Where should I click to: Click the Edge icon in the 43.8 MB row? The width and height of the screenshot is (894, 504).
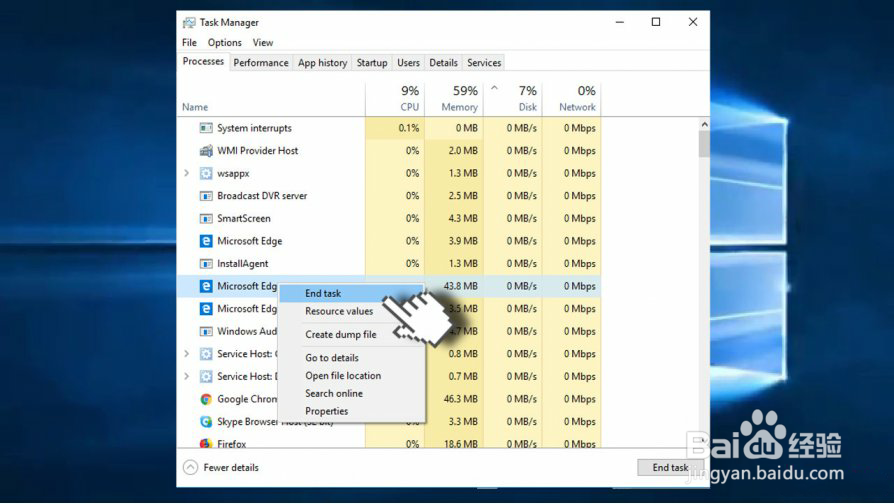206,286
